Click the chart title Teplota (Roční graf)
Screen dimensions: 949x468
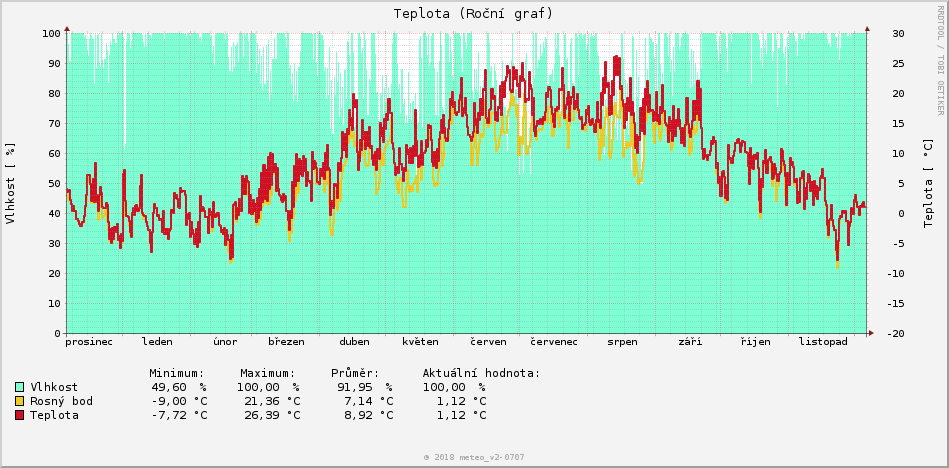point(473,13)
